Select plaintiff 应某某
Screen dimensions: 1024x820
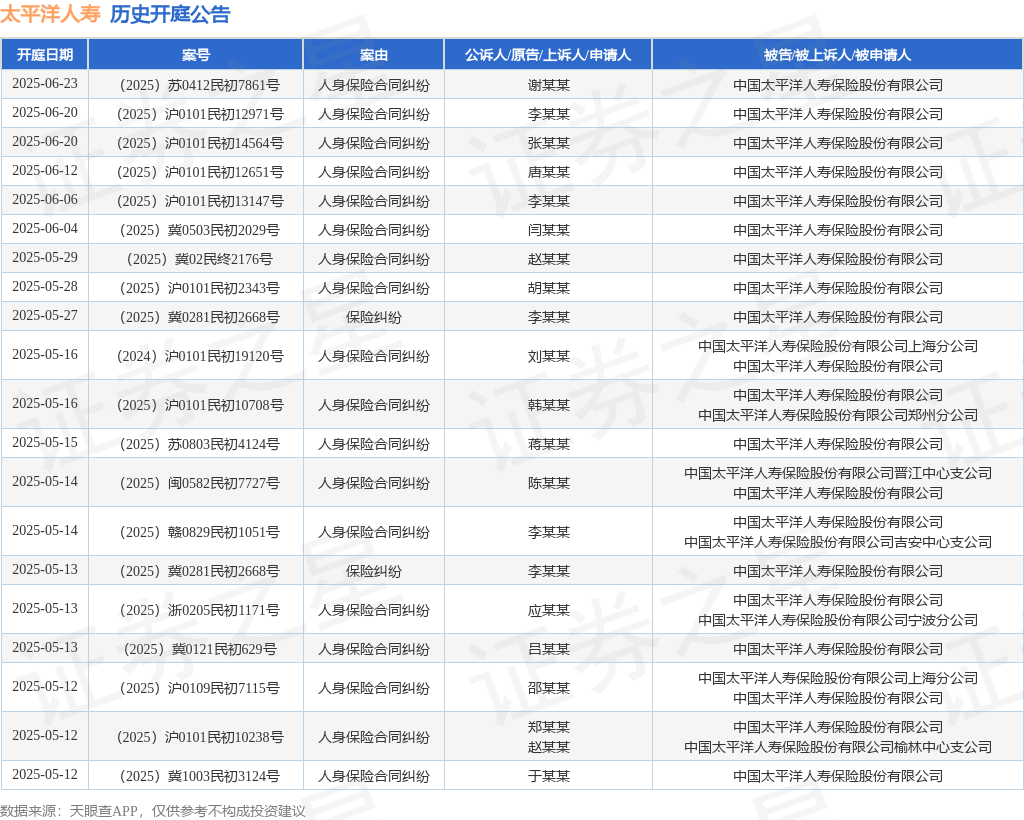click(549, 610)
